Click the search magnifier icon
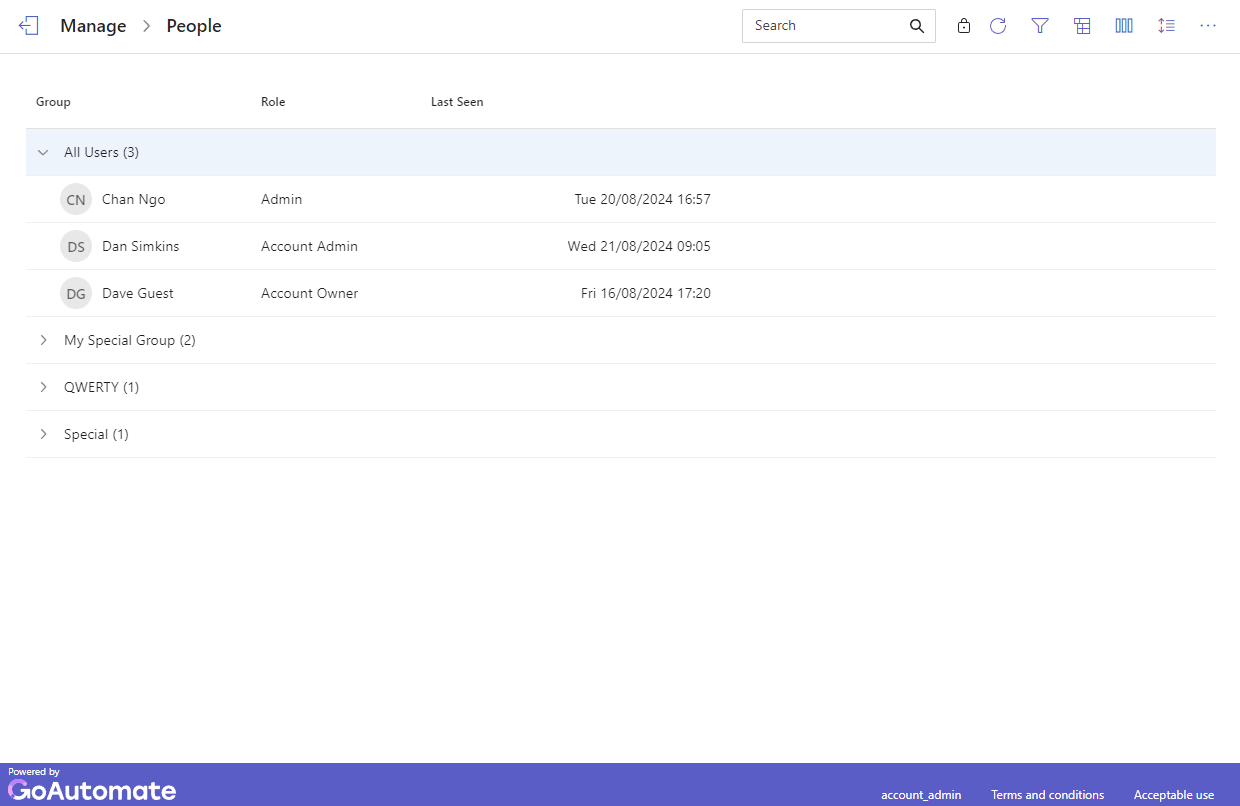 [x=917, y=26]
